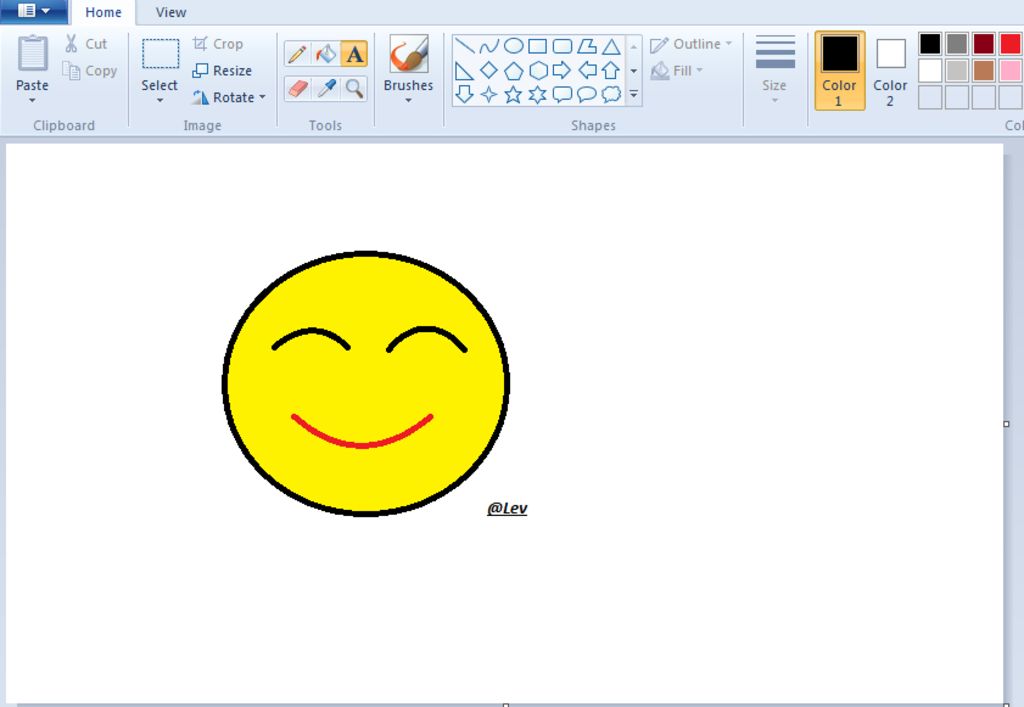This screenshot has width=1024, height=707.
Task: Select the Pencil tool
Action: coord(297,54)
